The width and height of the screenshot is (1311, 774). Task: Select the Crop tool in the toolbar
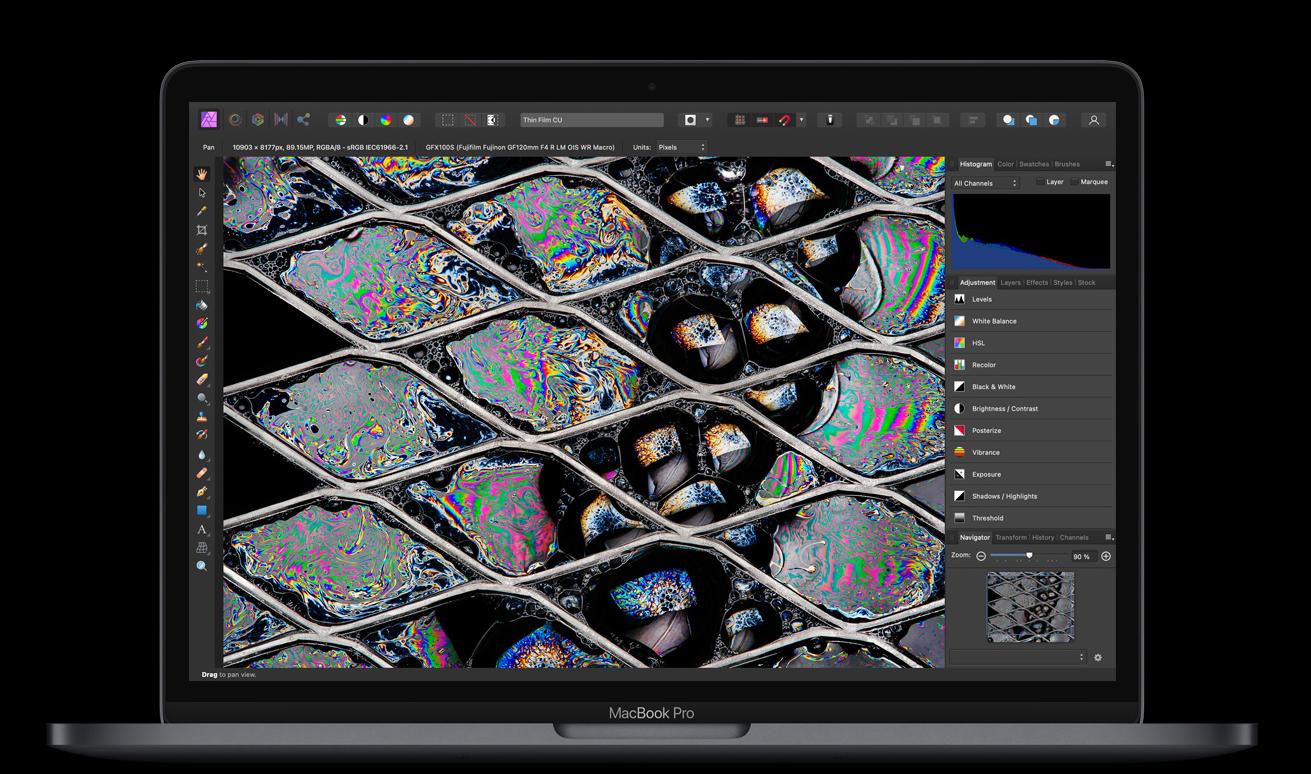tap(202, 230)
